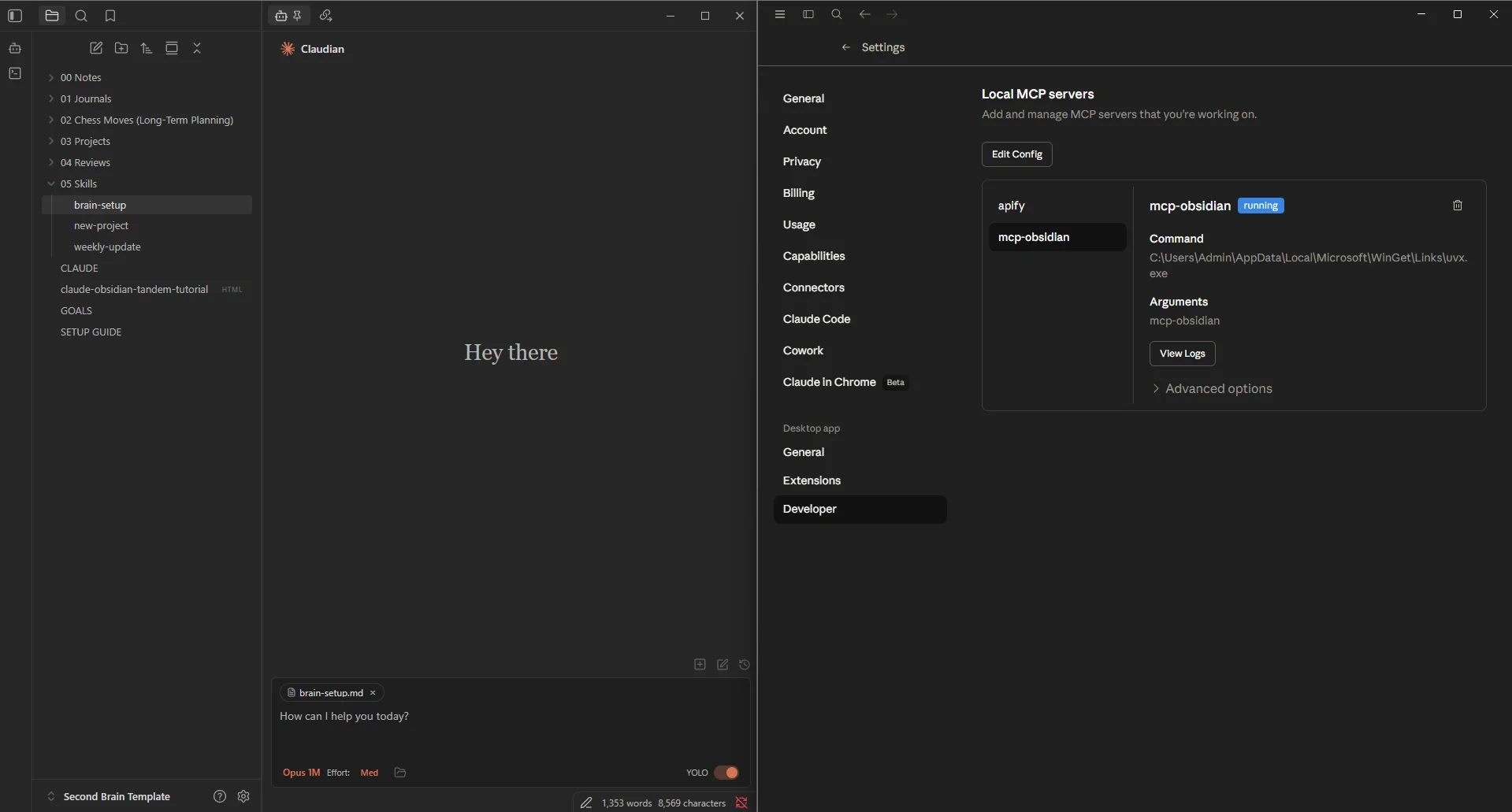Collapse all folders in file explorer
The image size is (1512, 812).
tap(197, 48)
